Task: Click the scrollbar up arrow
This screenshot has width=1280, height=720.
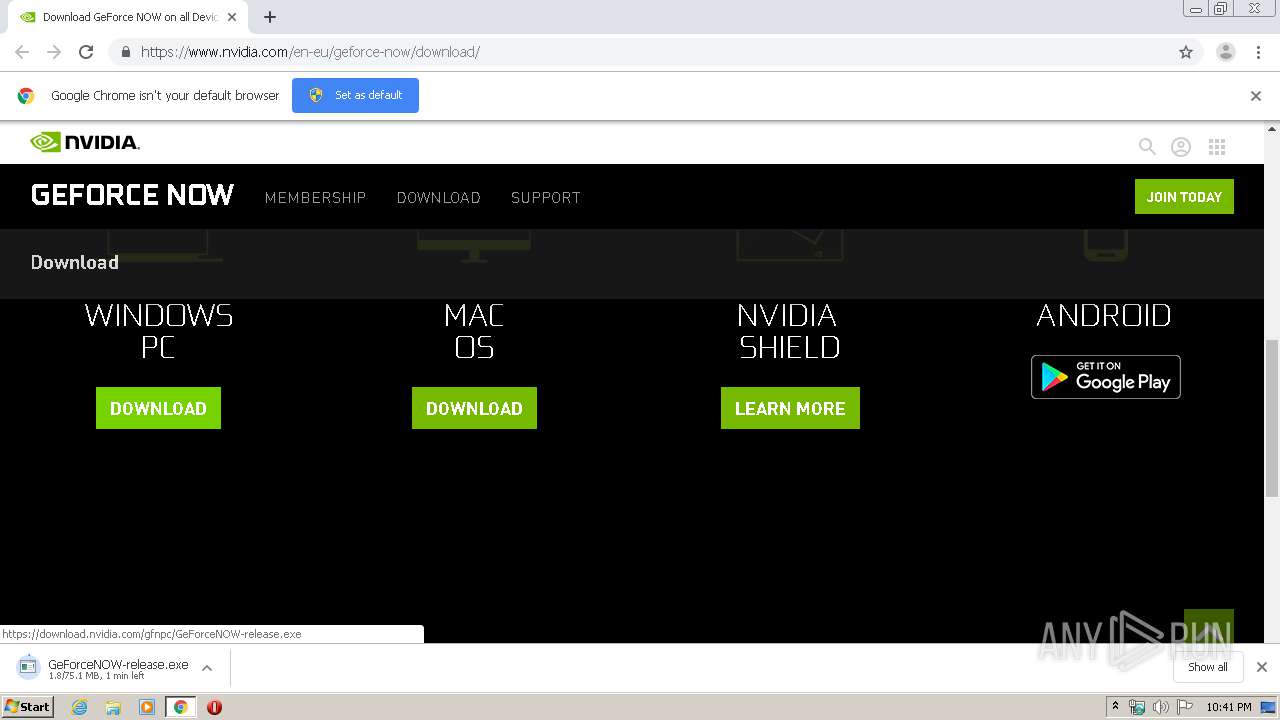Action: [x=1272, y=128]
